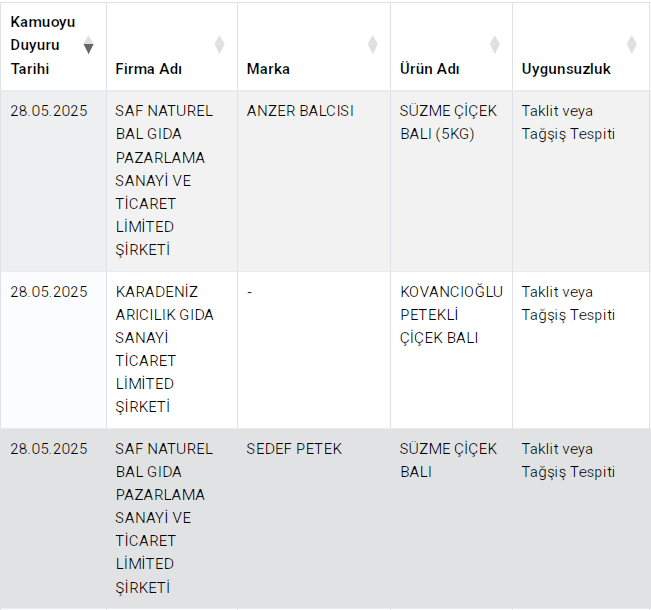Click the Kamuoyu Duyuru Tarihi header text
Image resolution: width=651 pixels, height=610 pixels.
43,45
